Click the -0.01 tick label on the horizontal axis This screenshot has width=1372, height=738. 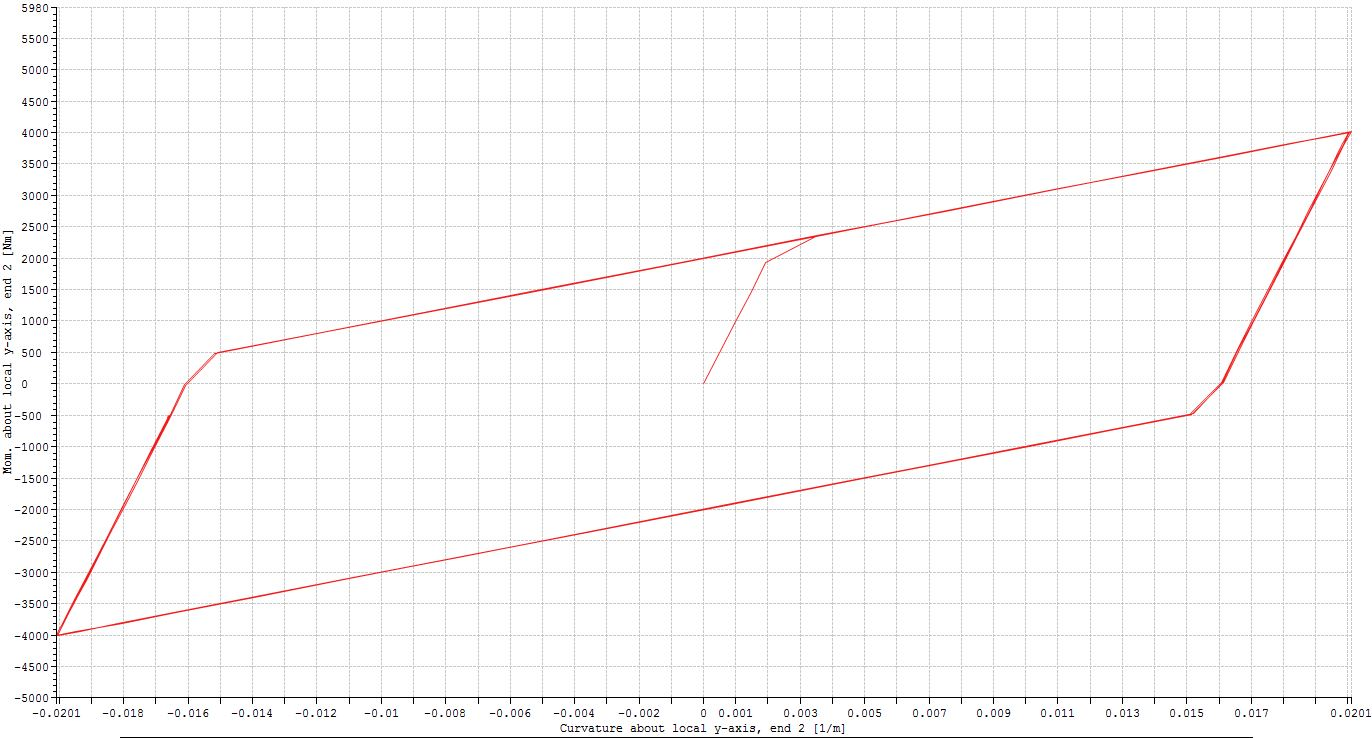pyautogui.click(x=380, y=713)
